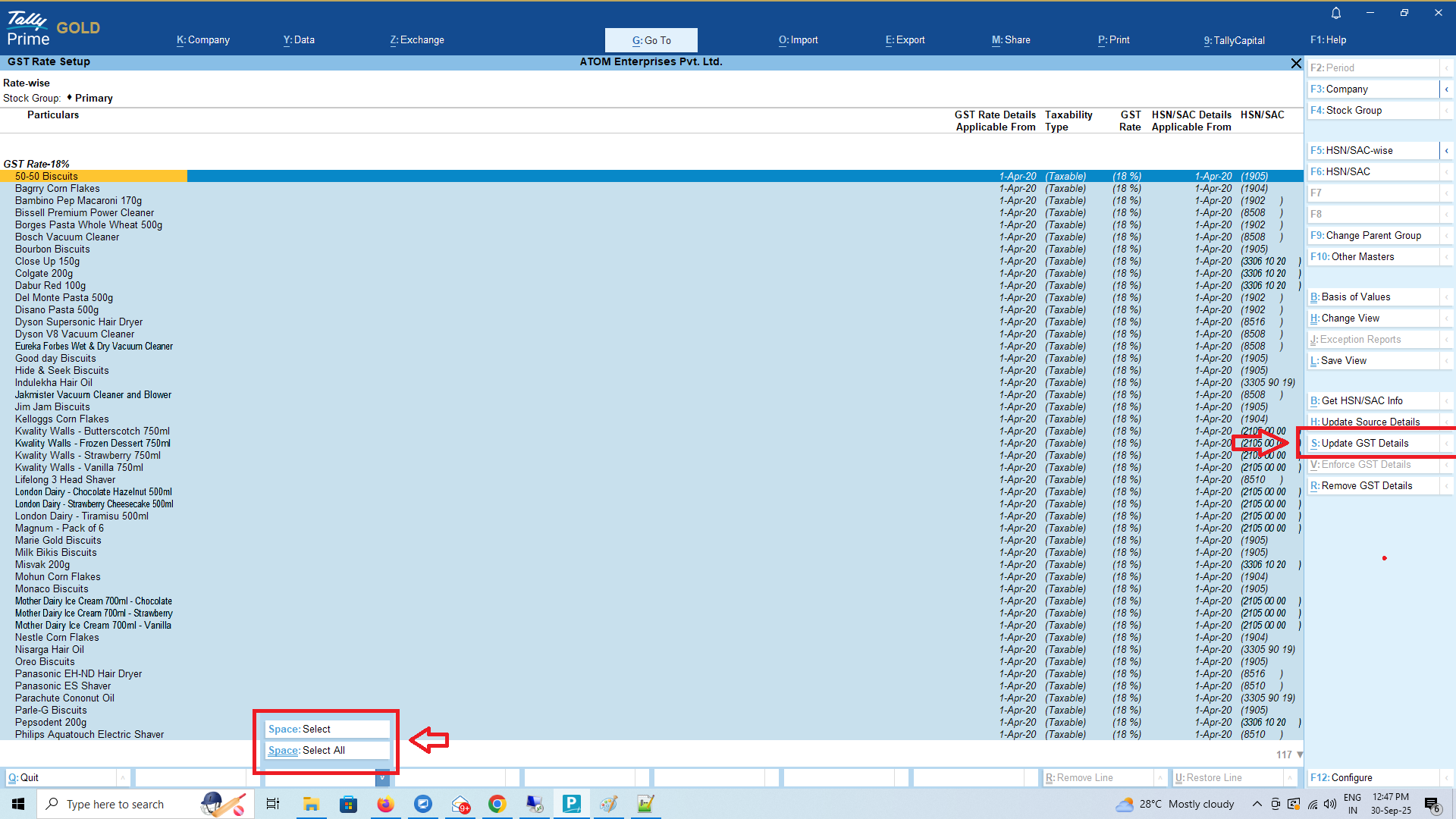Image resolution: width=1456 pixels, height=819 pixels.
Task: Open the K: Company menu
Action: coord(203,40)
